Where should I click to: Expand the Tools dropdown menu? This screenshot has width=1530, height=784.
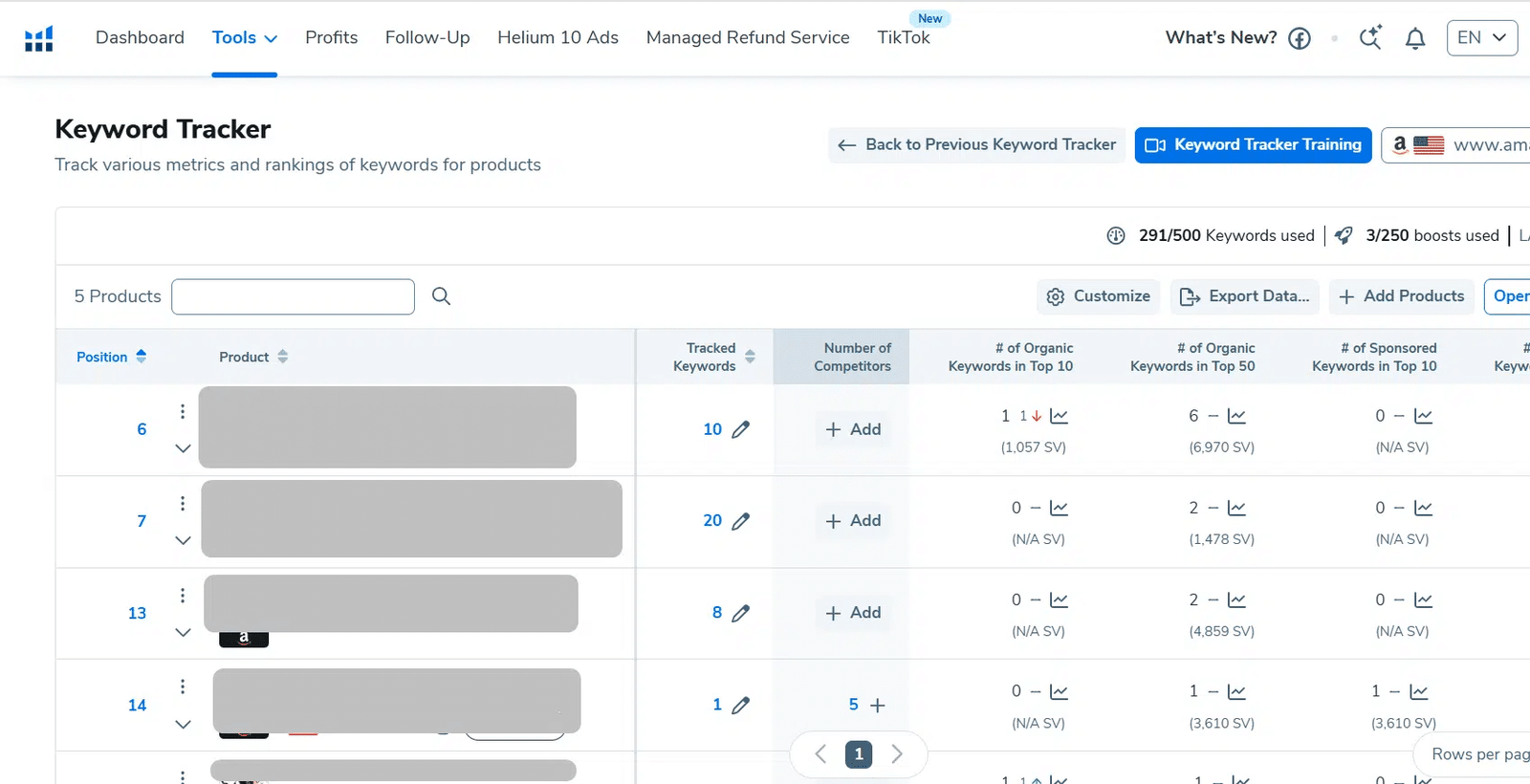[x=244, y=38]
